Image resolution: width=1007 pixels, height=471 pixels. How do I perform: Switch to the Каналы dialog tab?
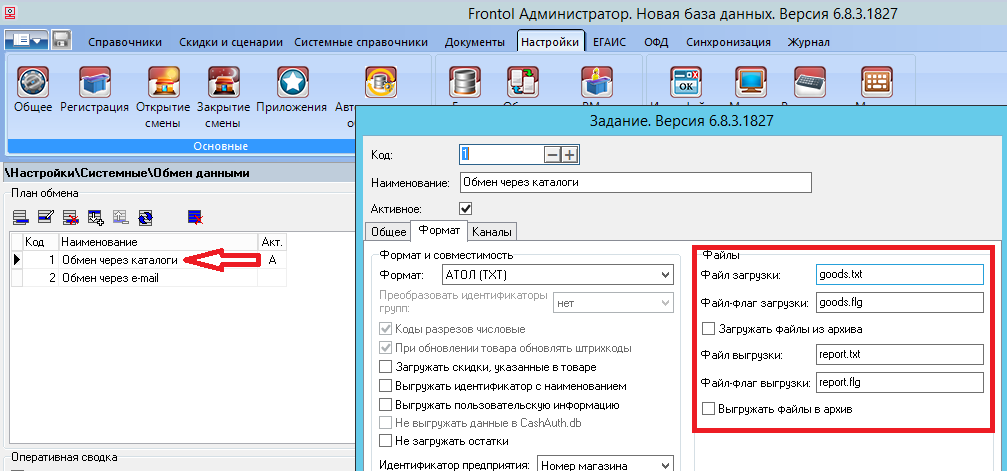492,231
